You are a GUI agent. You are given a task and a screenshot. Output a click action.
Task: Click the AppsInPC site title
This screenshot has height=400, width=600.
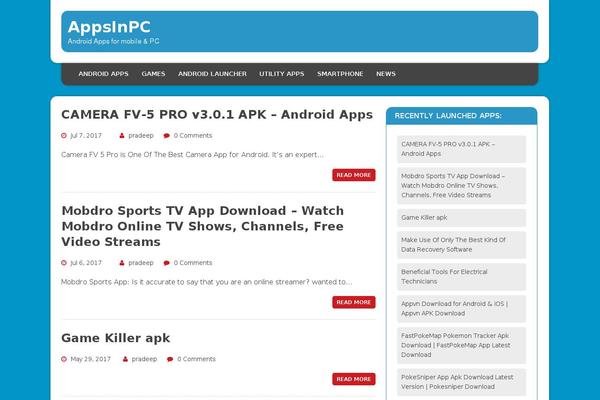click(109, 27)
